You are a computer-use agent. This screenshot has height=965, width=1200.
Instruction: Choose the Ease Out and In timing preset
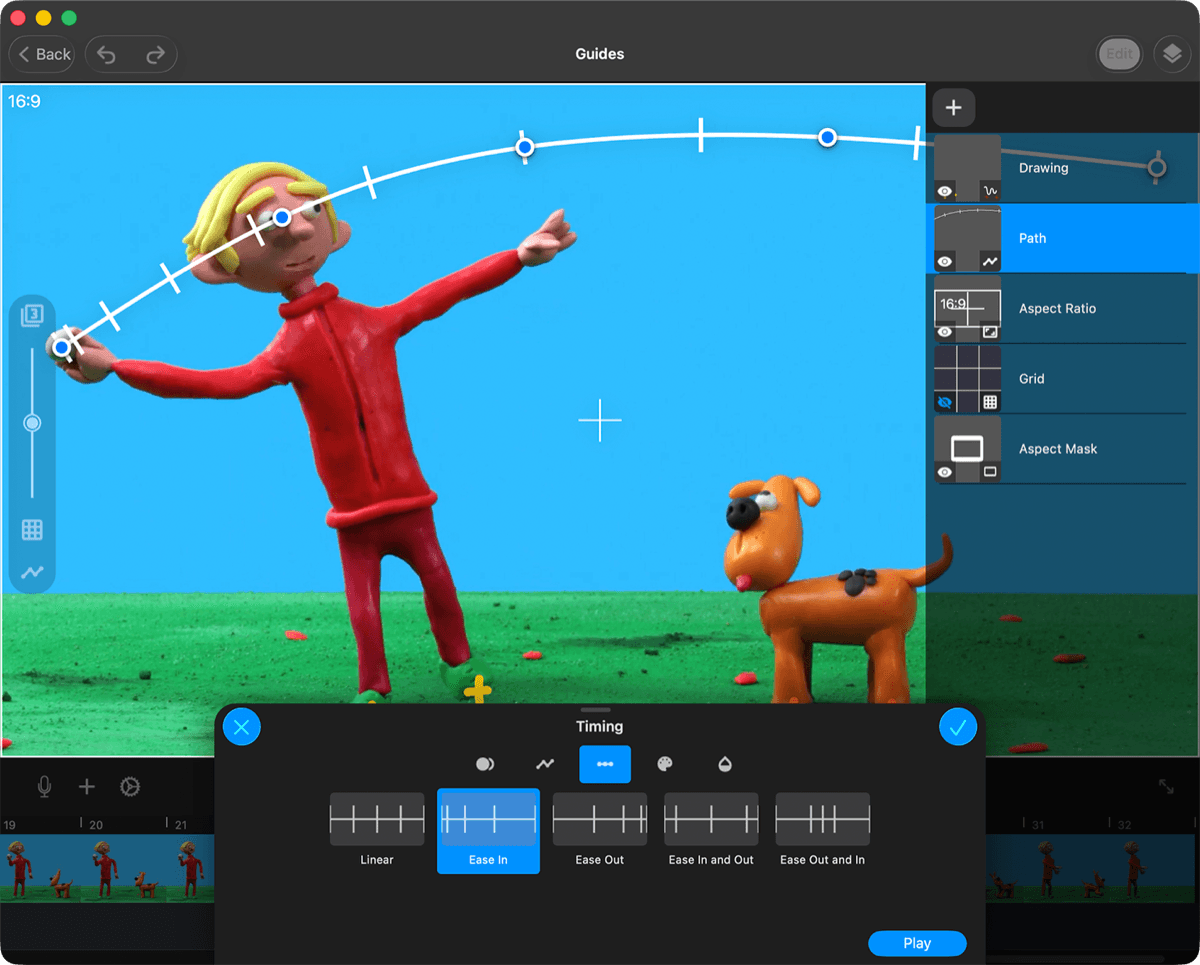click(823, 831)
